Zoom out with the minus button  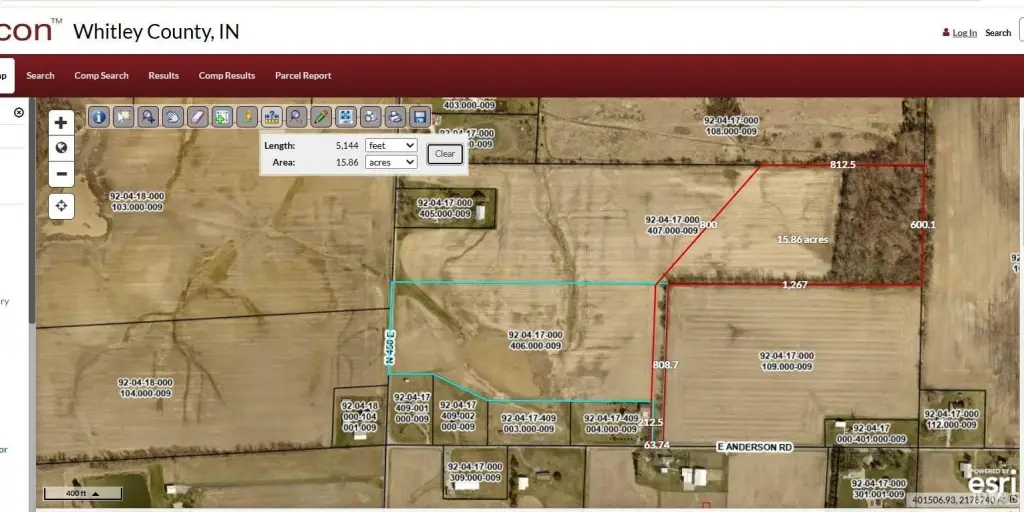click(61, 174)
